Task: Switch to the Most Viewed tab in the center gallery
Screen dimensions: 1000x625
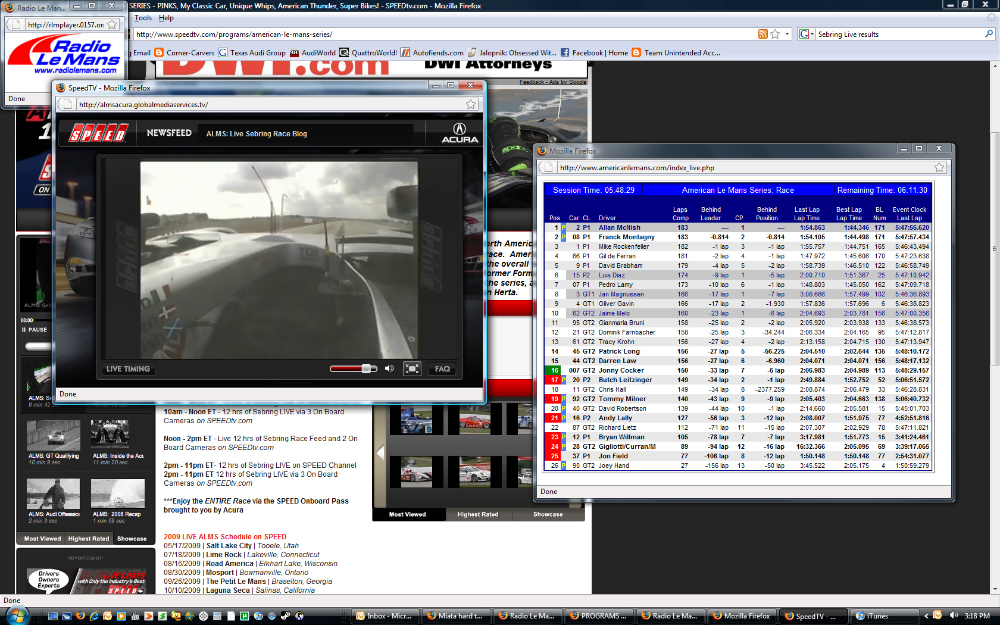Action: click(408, 514)
